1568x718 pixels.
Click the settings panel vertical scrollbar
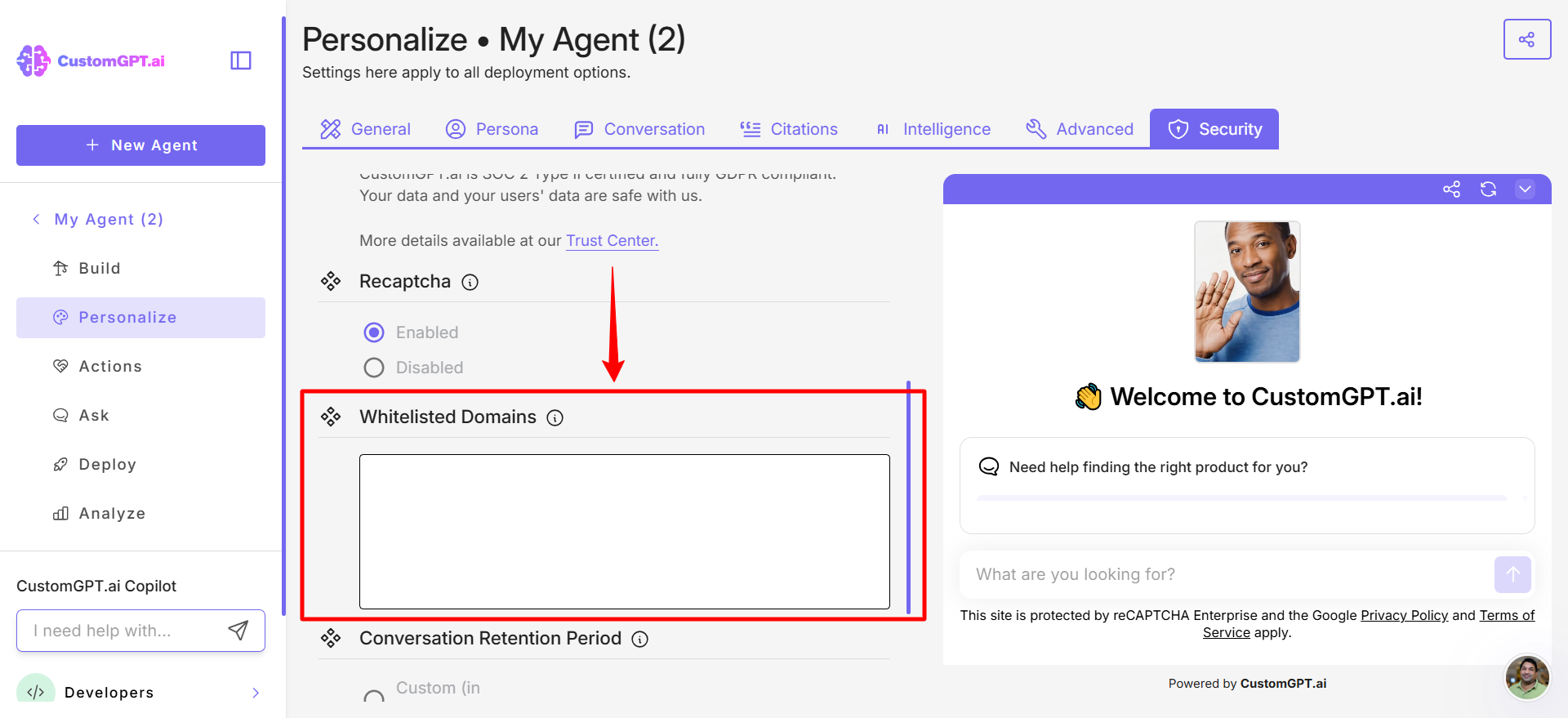tap(908, 497)
